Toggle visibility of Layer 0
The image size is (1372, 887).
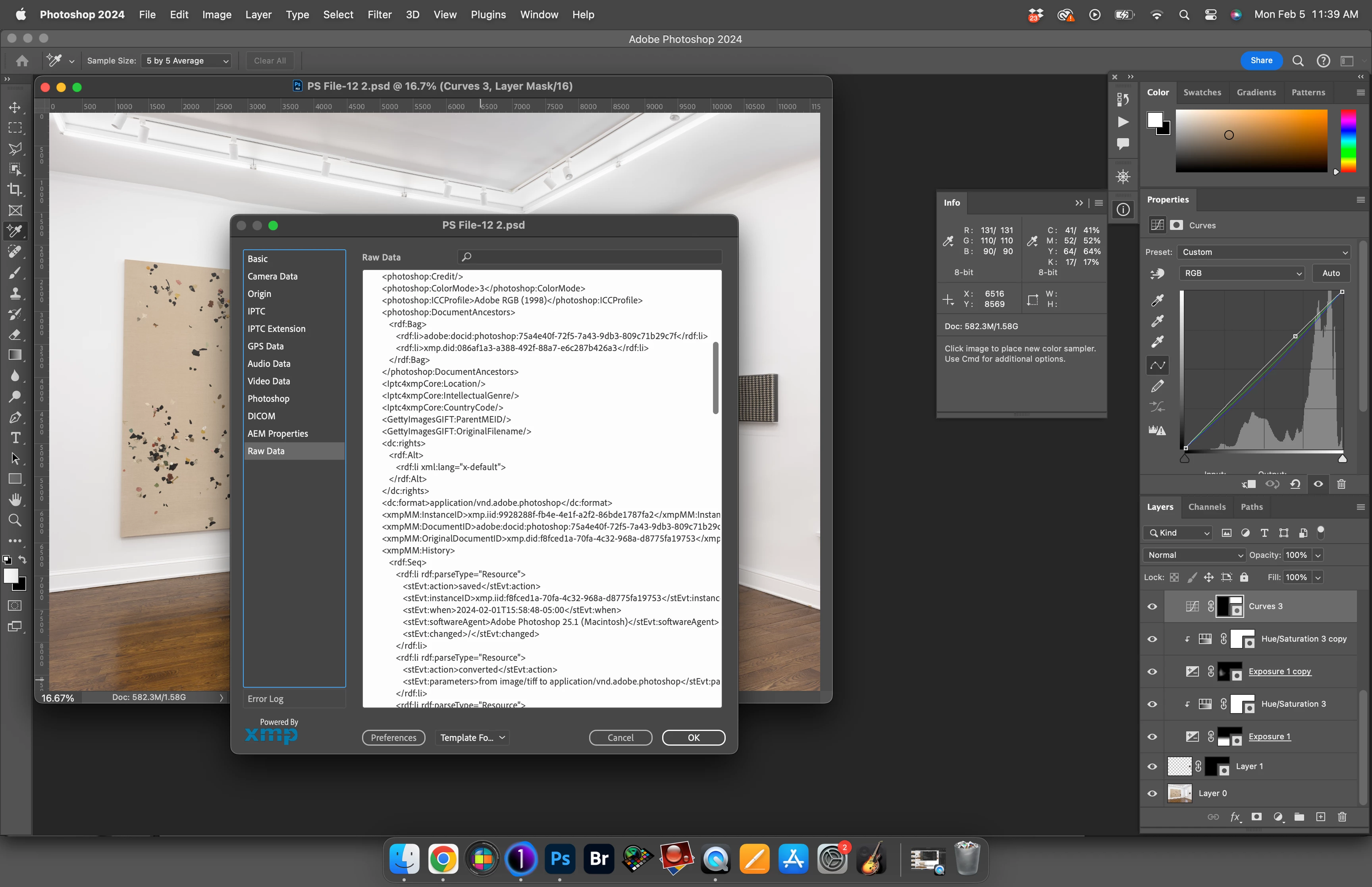pyautogui.click(x=1152, y=794)
